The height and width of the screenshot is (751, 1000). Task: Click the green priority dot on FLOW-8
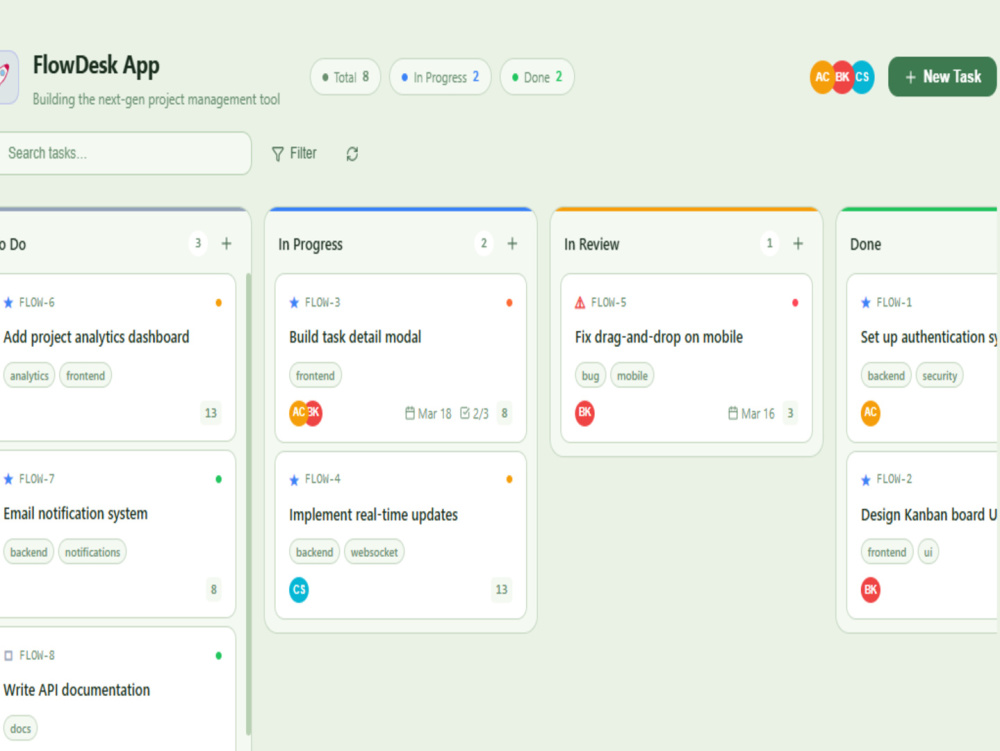click(219, 655)
